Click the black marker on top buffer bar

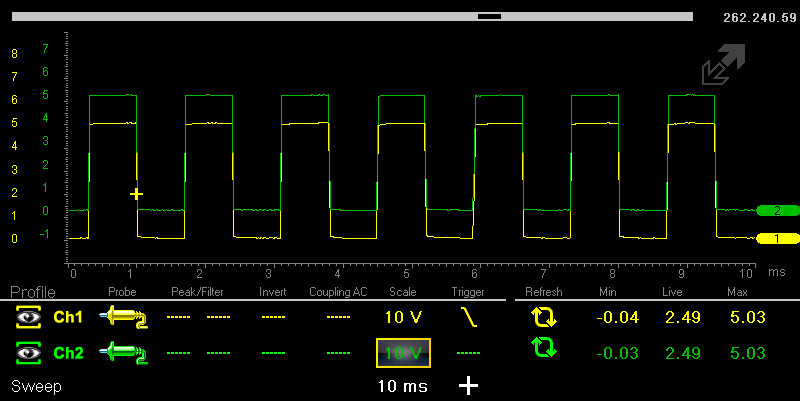pyautogui.click(x=490, y=17)
